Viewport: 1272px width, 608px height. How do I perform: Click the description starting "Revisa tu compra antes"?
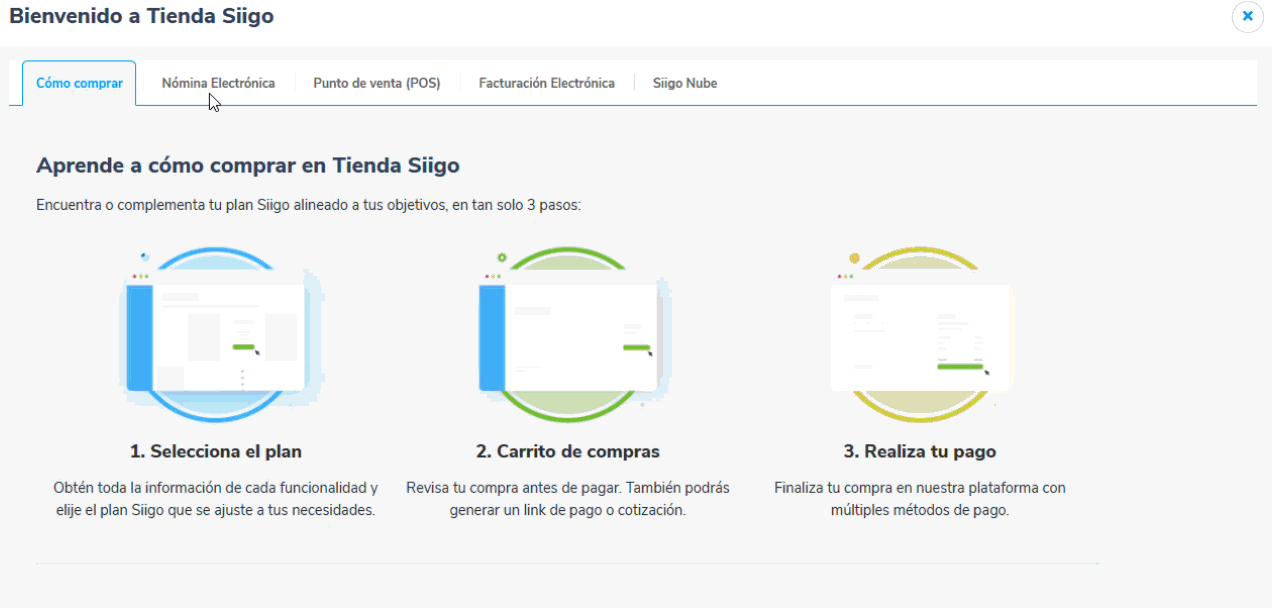[x=568, y=499]
